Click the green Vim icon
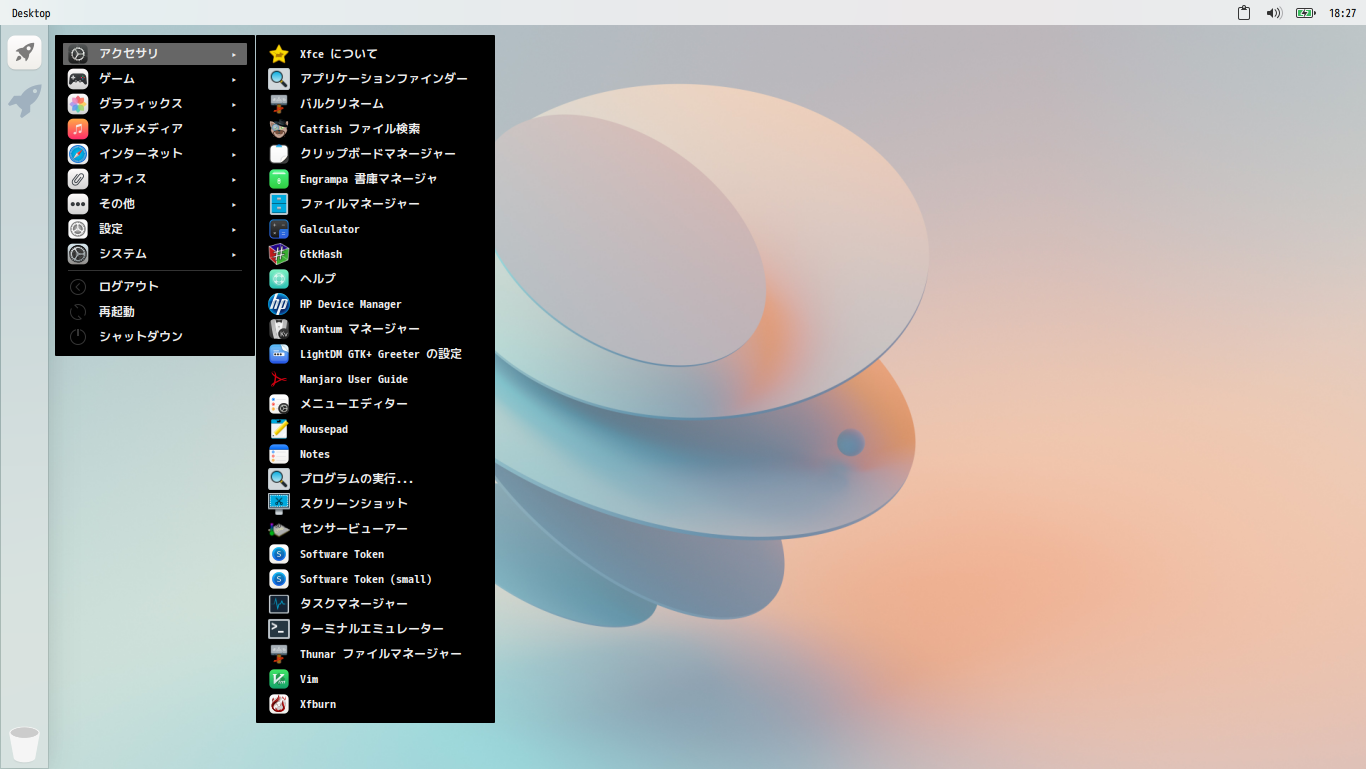The width and height of the screenshot is (1366, 769). pyautogui.click(x=279, y=679)
